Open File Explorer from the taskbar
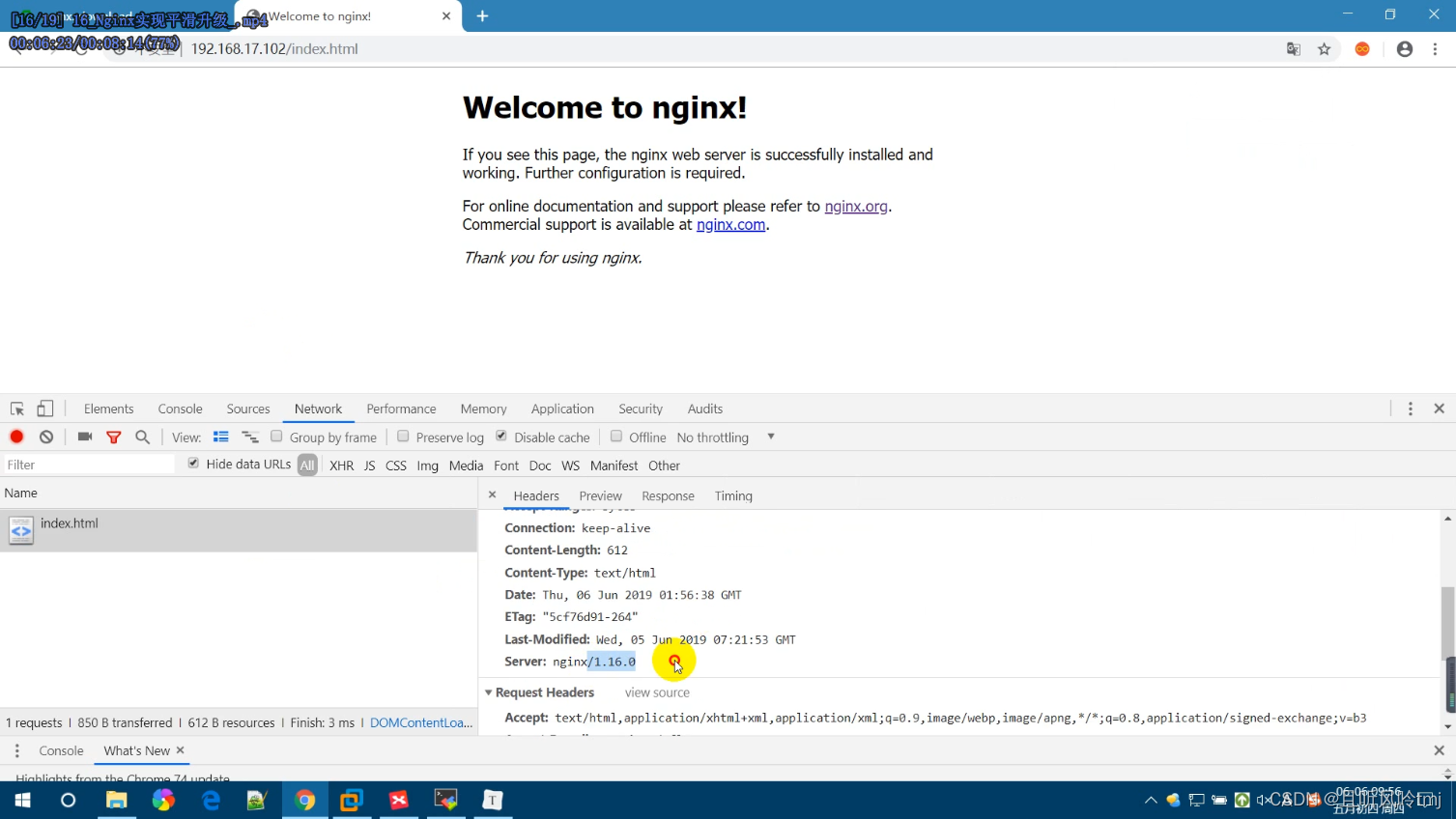This screenshot has height=819, width=1456. tap(116, 800)
